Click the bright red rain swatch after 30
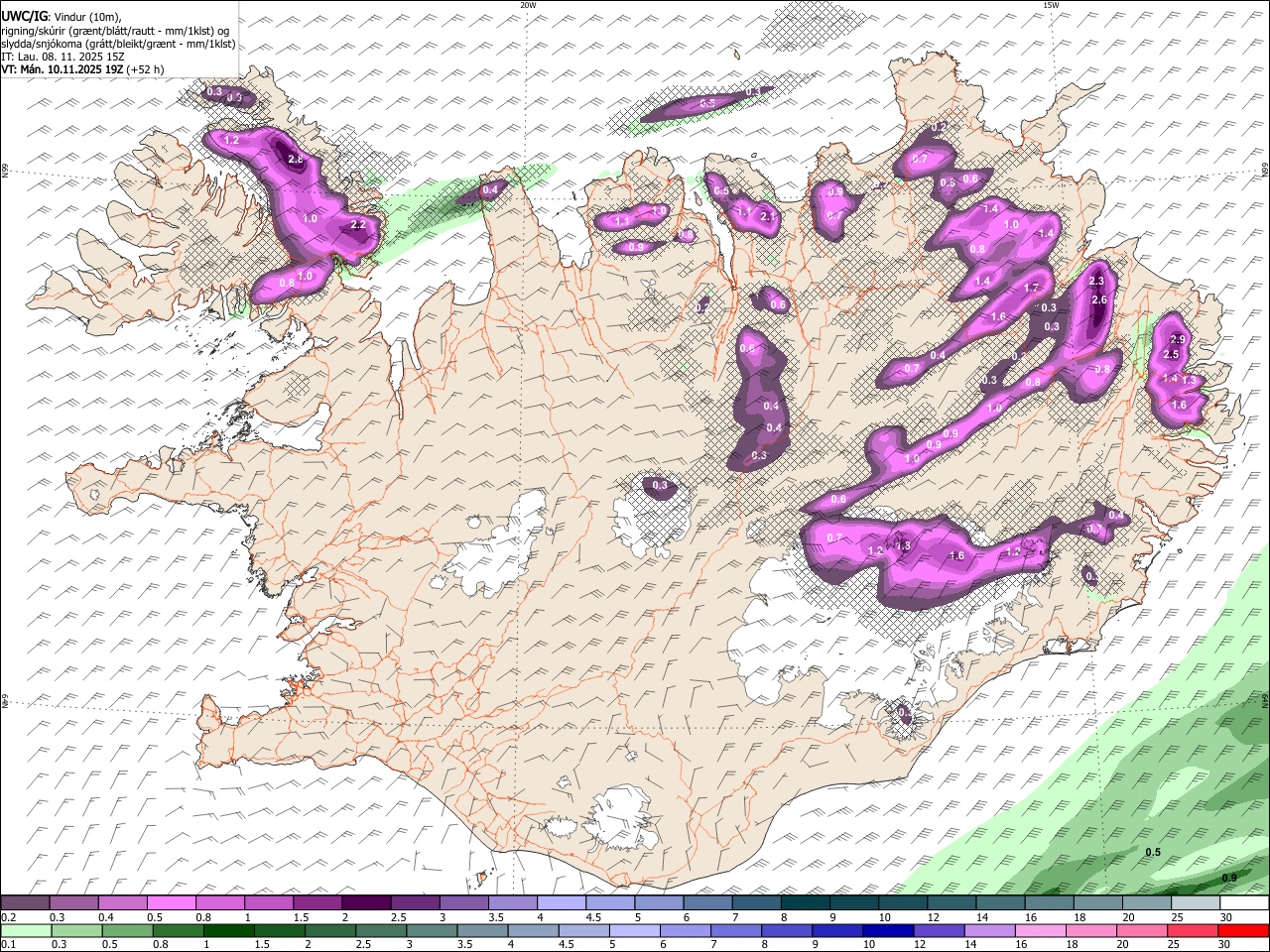The image size is (1270, 952). click(x=1243, y=930)
